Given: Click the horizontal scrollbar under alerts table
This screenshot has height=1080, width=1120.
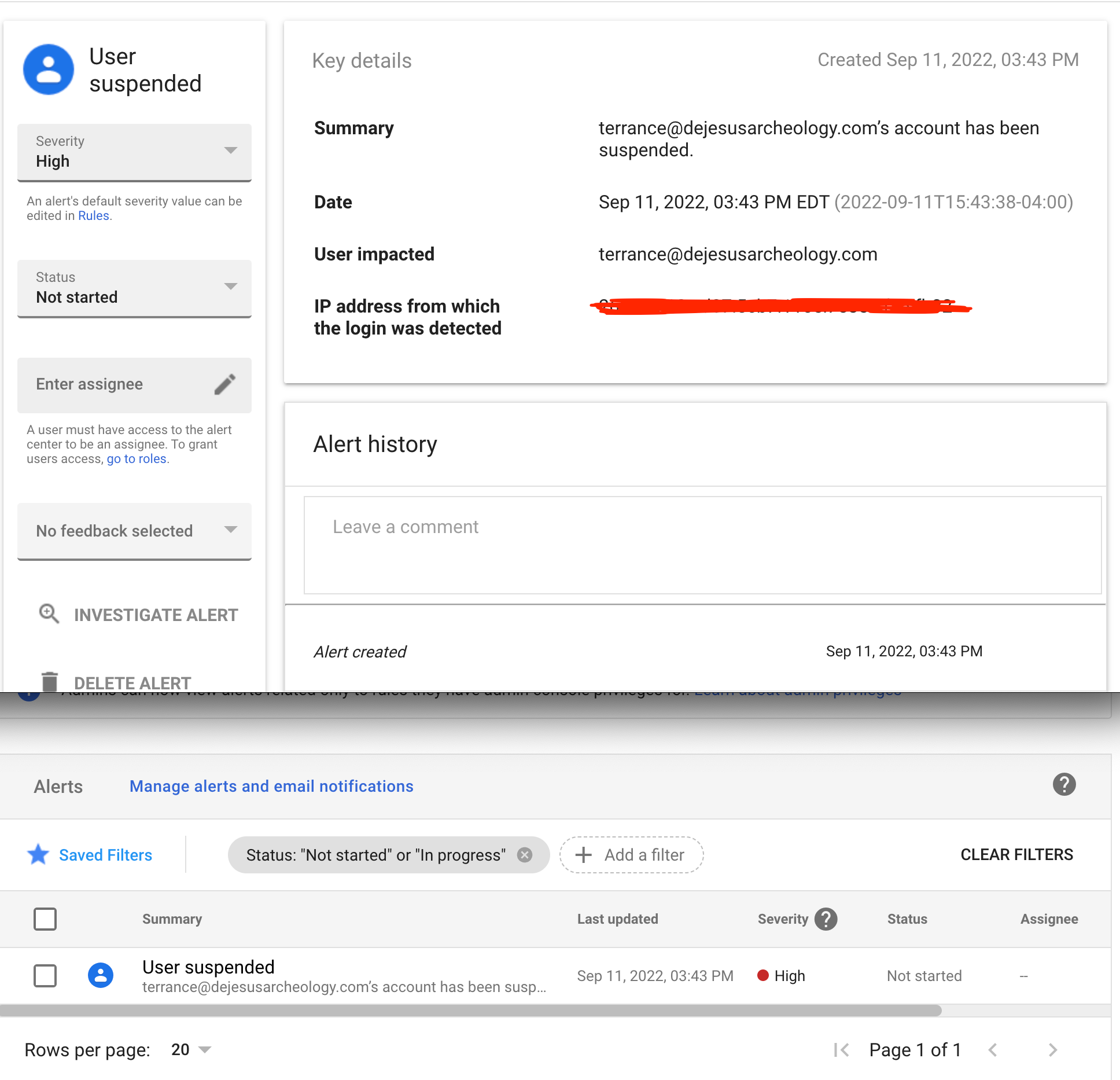Looking at the screenshot, I should pos(470,1011).
